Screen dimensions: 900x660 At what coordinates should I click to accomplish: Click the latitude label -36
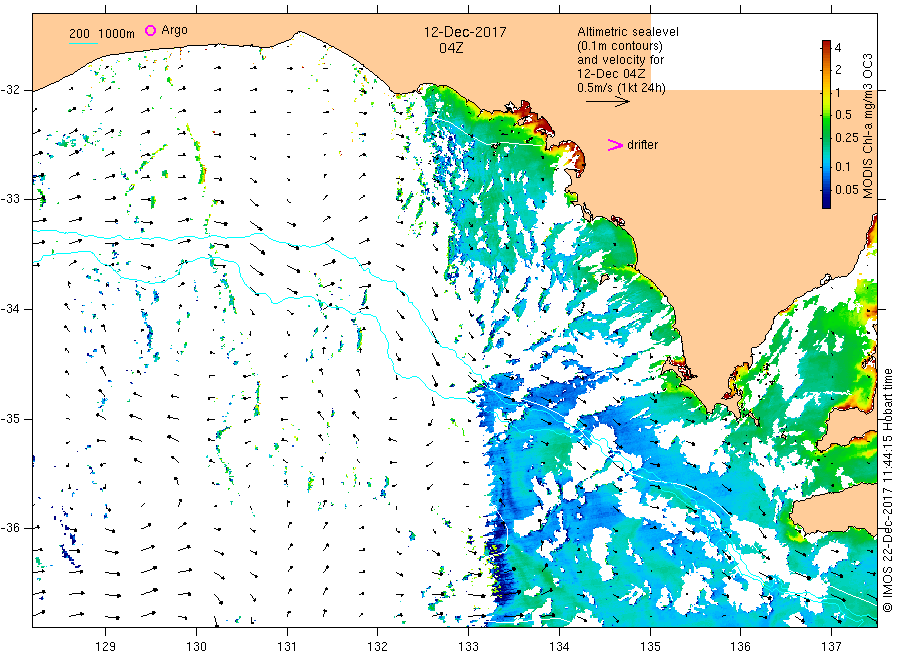[x=10, y=528]
